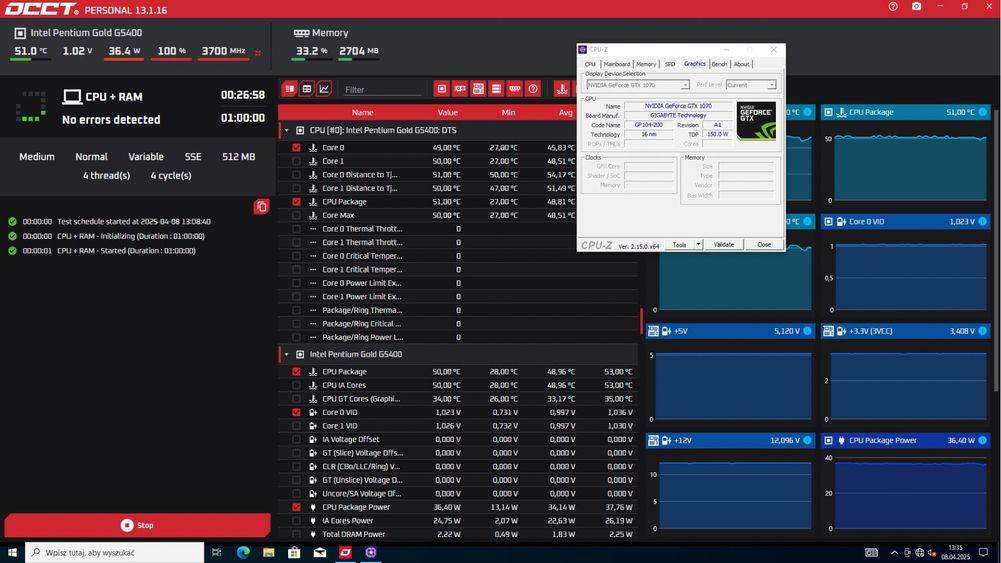The image size is (1001, 563).
Task: Click save icon on +3.3V graph header
Action: pos(828,331)
